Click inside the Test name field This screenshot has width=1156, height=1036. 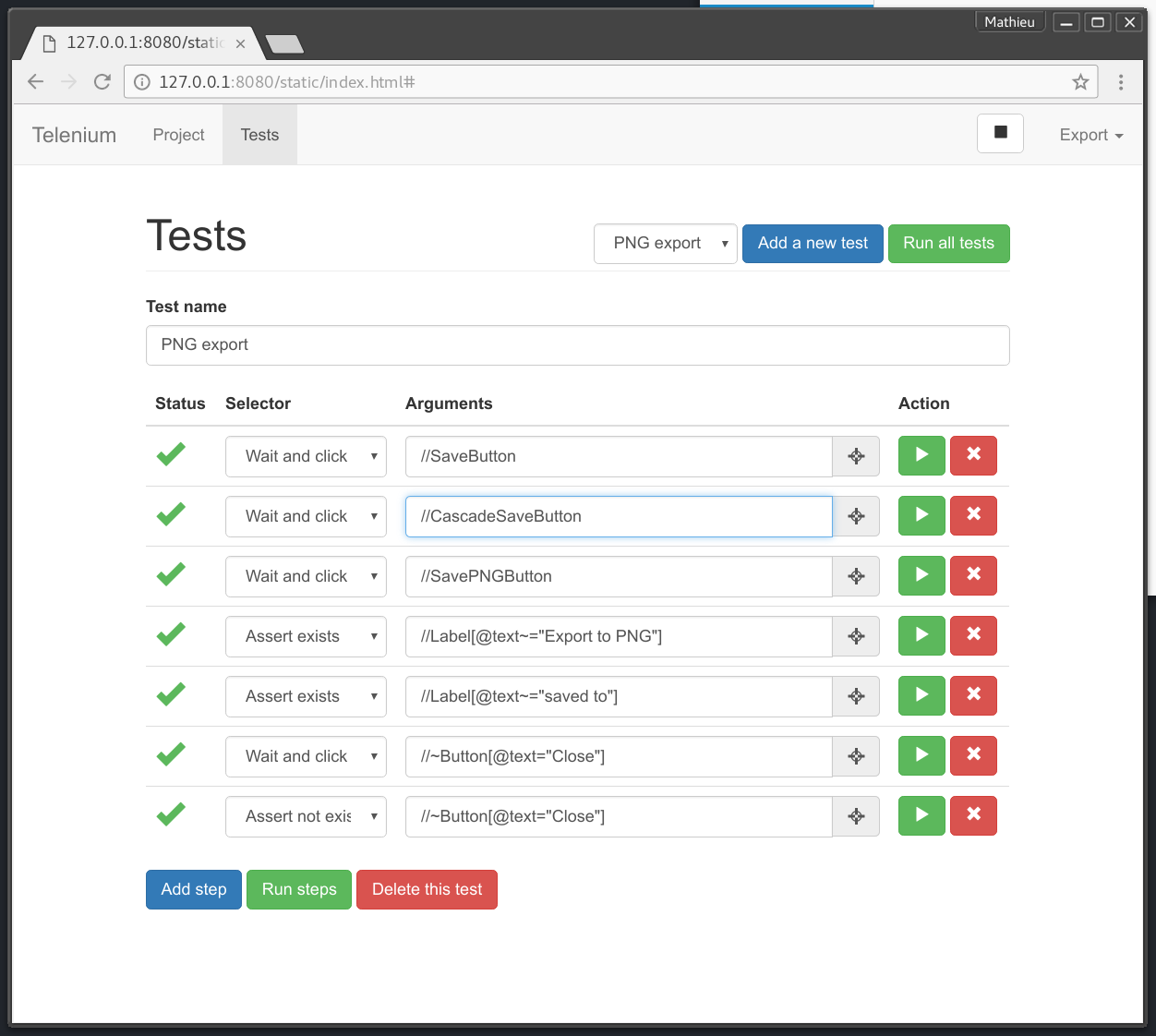(x=577, y=344)
